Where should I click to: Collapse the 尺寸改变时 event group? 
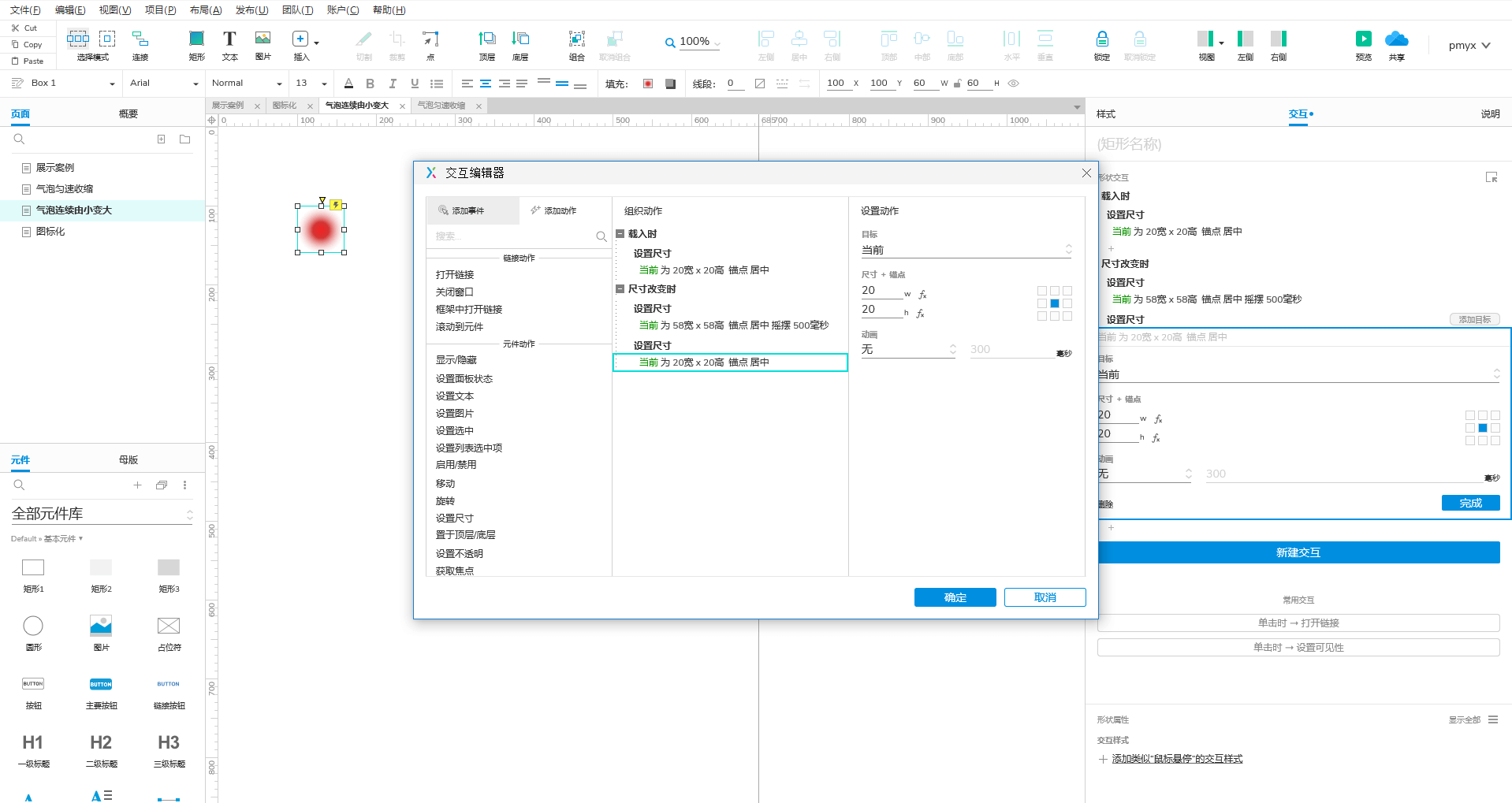click(620, 289)
